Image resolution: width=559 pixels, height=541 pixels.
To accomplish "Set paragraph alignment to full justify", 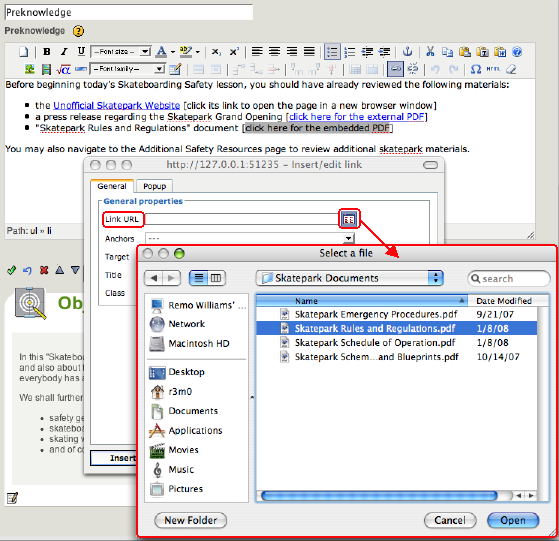I will coord(309,52).
